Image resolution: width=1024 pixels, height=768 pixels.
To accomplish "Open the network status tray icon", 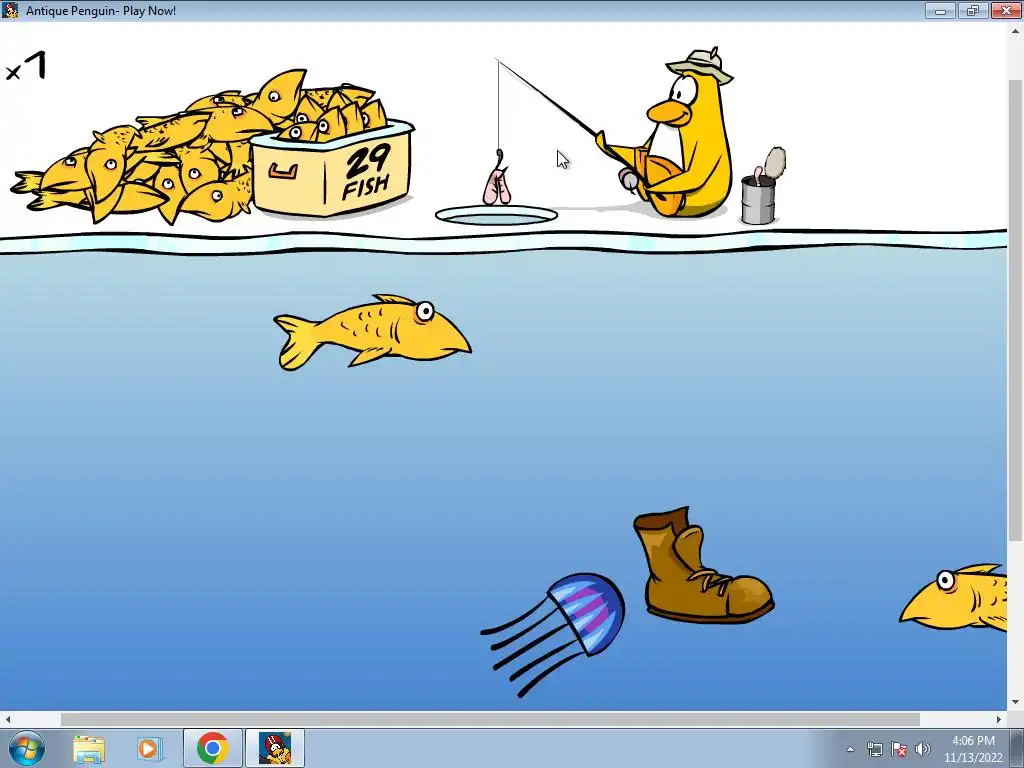I will click(x=874, y=749).
